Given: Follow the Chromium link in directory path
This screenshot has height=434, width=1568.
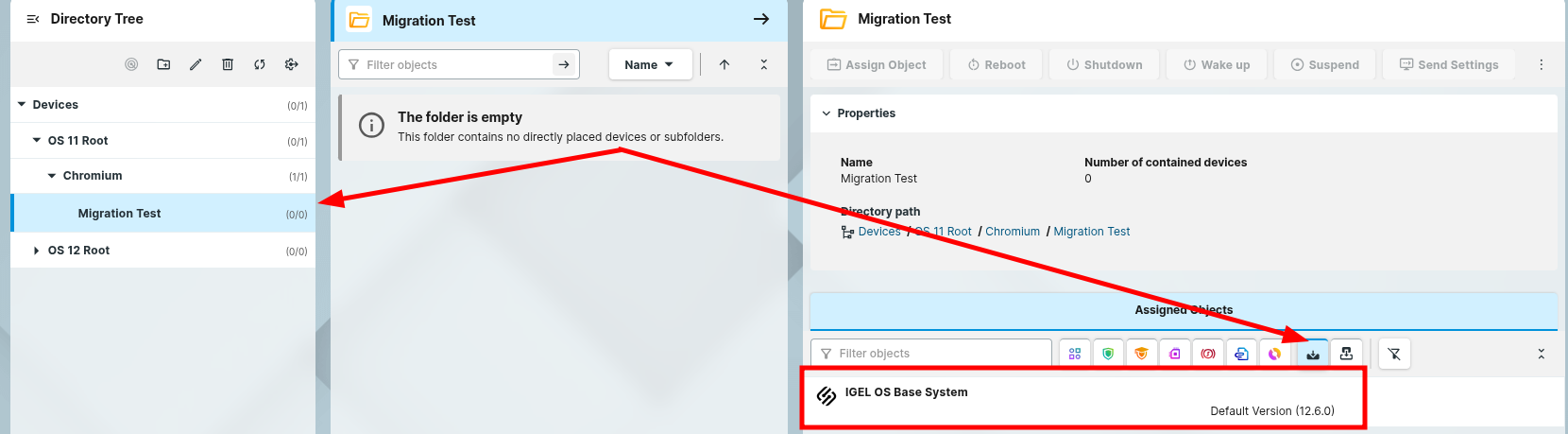Looking at the screenshot, I should (x=1013, y=232).
